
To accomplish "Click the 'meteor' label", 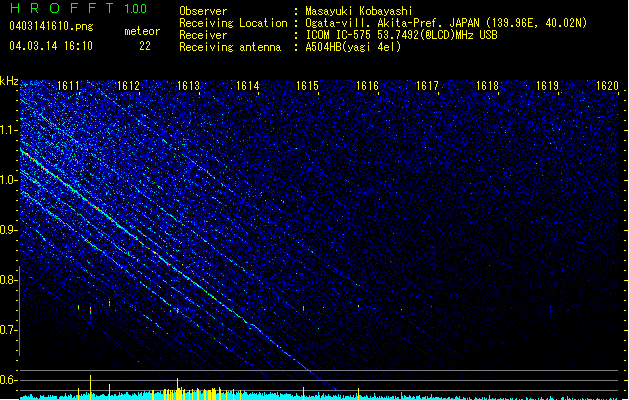I will (142, 31).
